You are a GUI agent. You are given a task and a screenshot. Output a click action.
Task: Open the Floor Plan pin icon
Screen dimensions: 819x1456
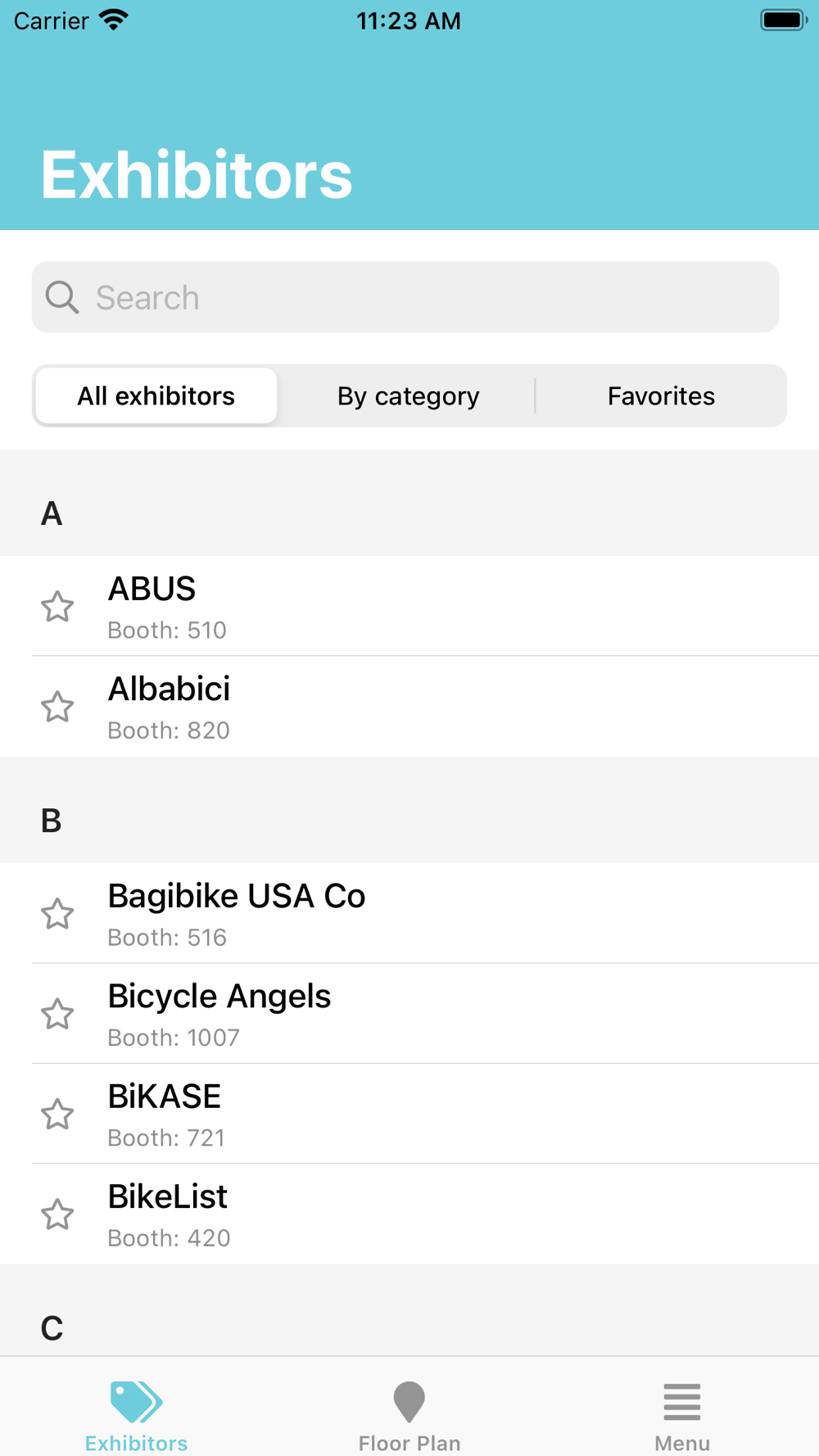click(409, 1402)
